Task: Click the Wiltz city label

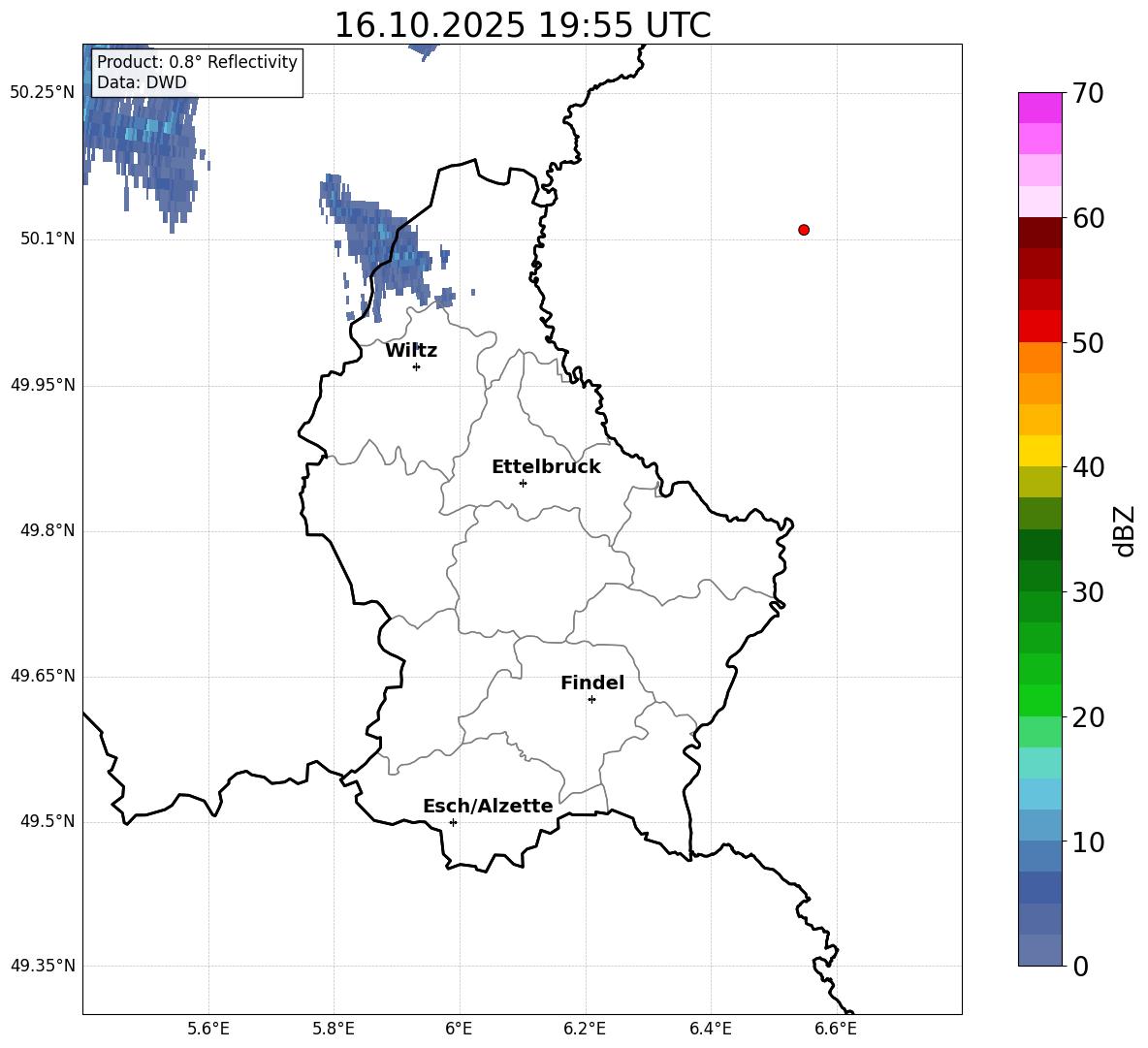Action: coord(411,351)
